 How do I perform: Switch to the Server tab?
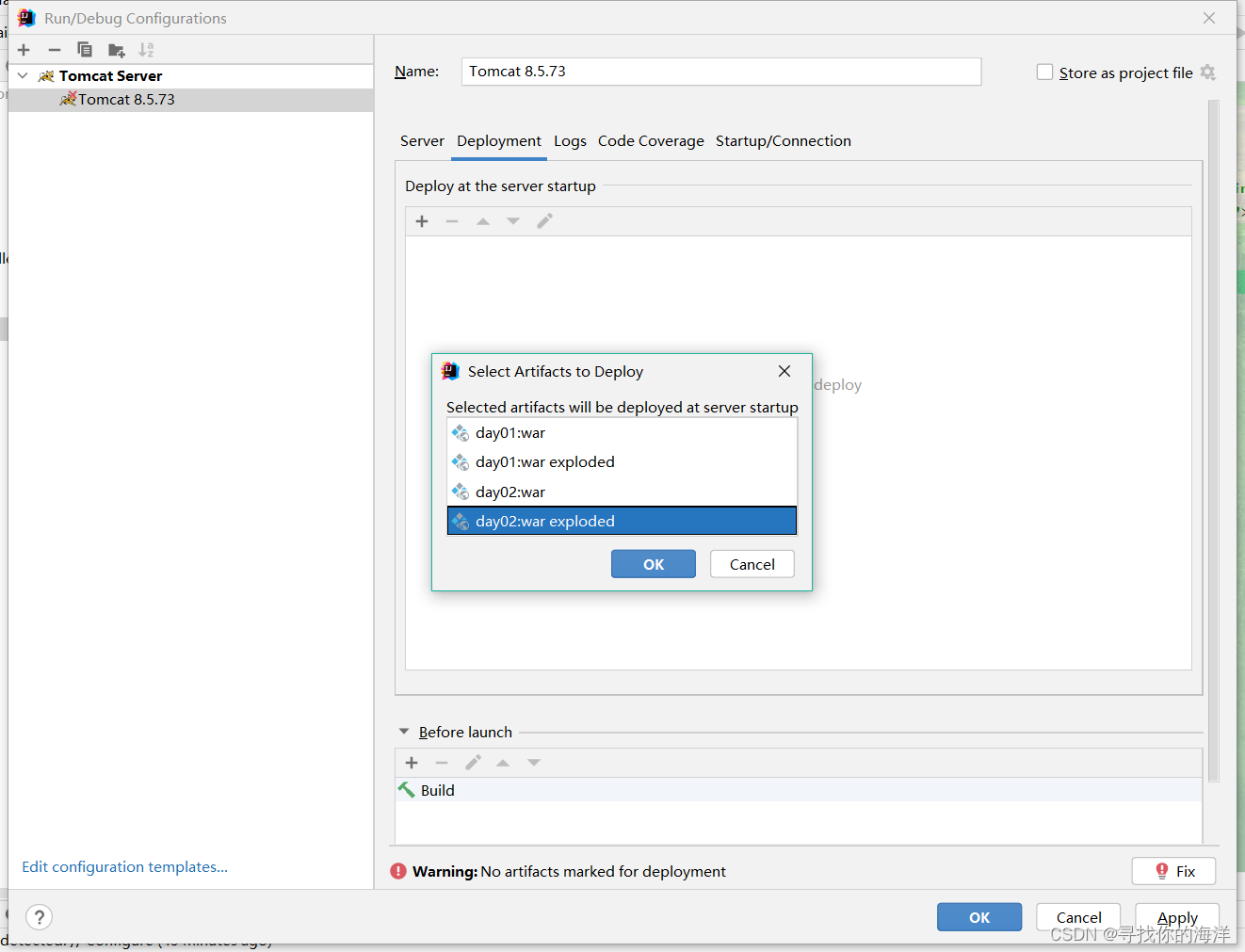click(x=422, y=141)
